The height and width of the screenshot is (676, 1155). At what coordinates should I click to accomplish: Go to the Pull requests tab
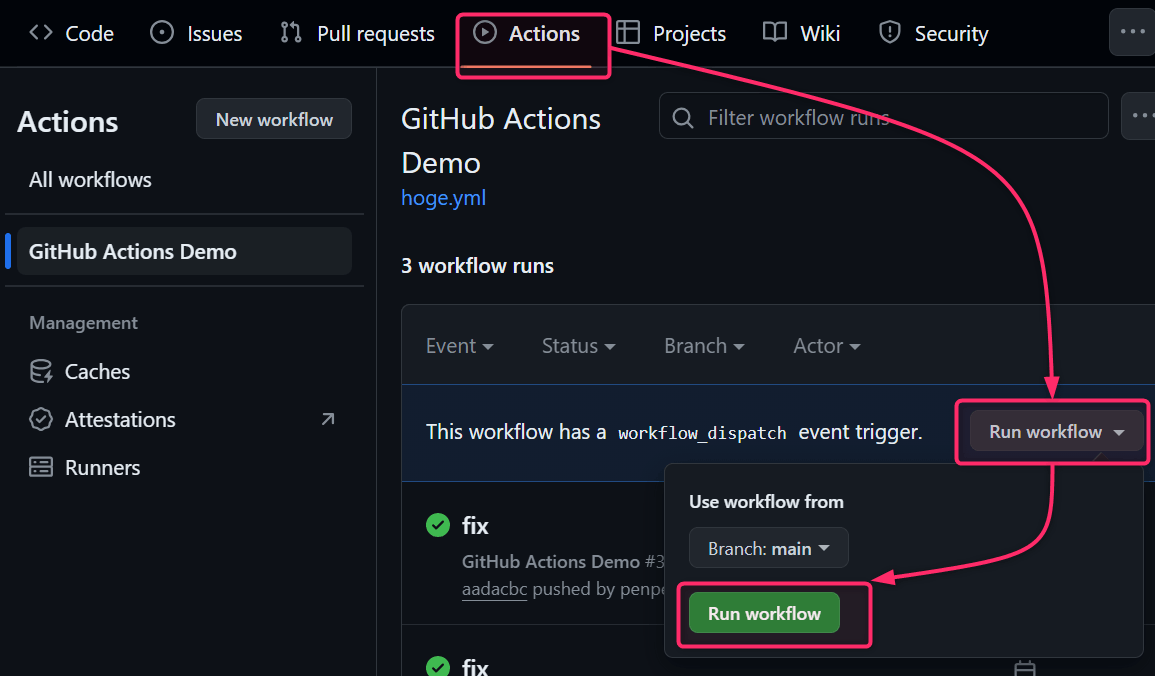click(x=357, y=33)
